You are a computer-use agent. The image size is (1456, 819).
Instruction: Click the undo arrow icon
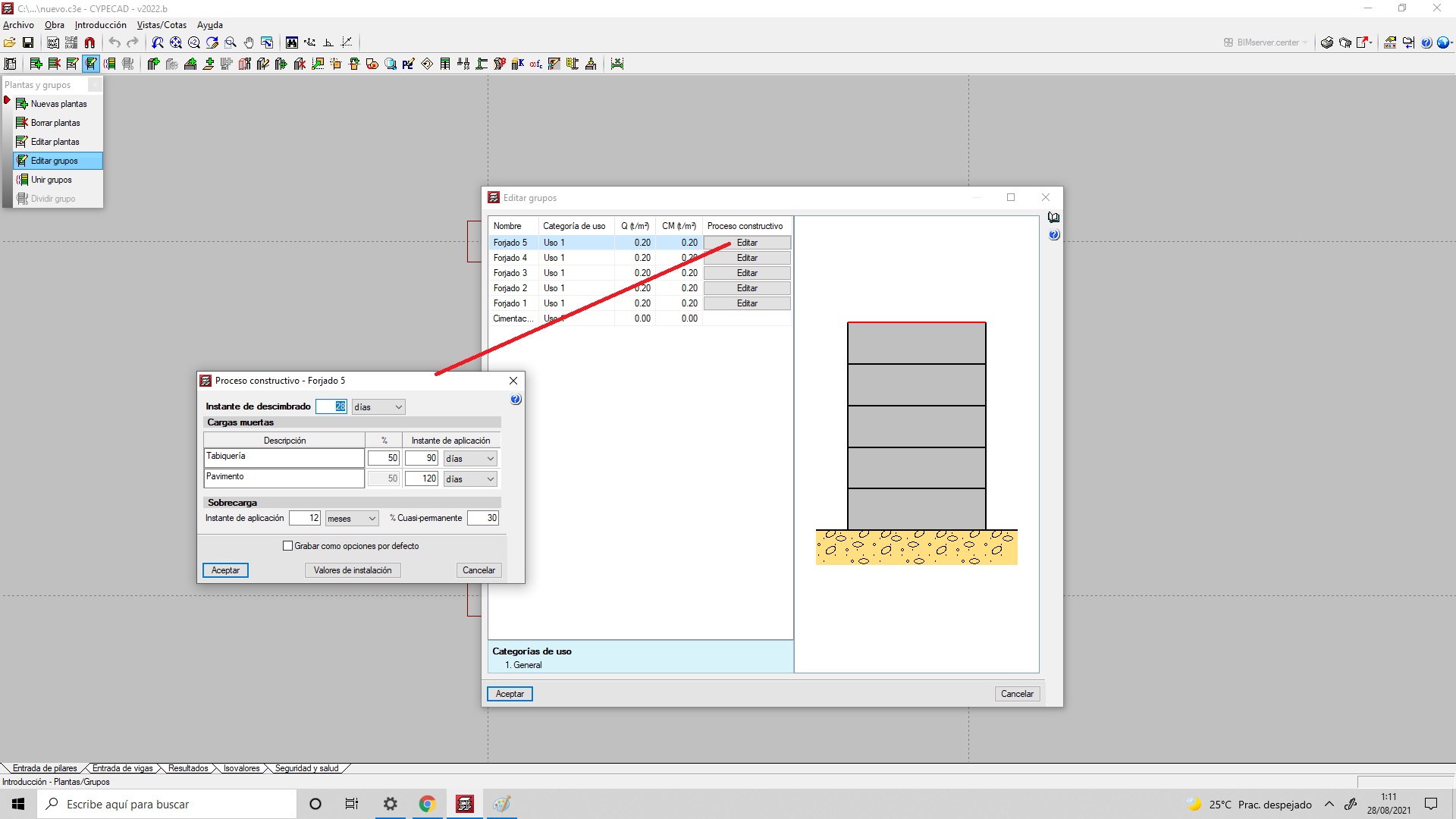click(x=115, y=42)
